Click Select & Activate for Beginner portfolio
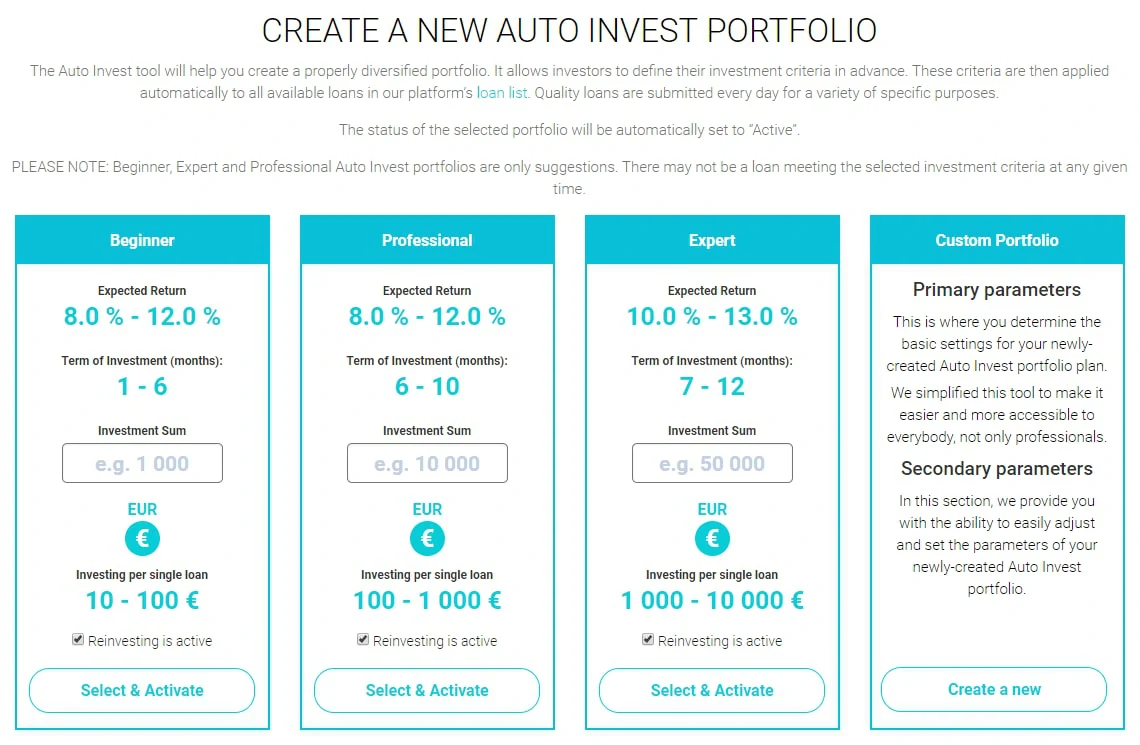The width and height of the screenshot is (1140, 745). [x=142, y=690]
